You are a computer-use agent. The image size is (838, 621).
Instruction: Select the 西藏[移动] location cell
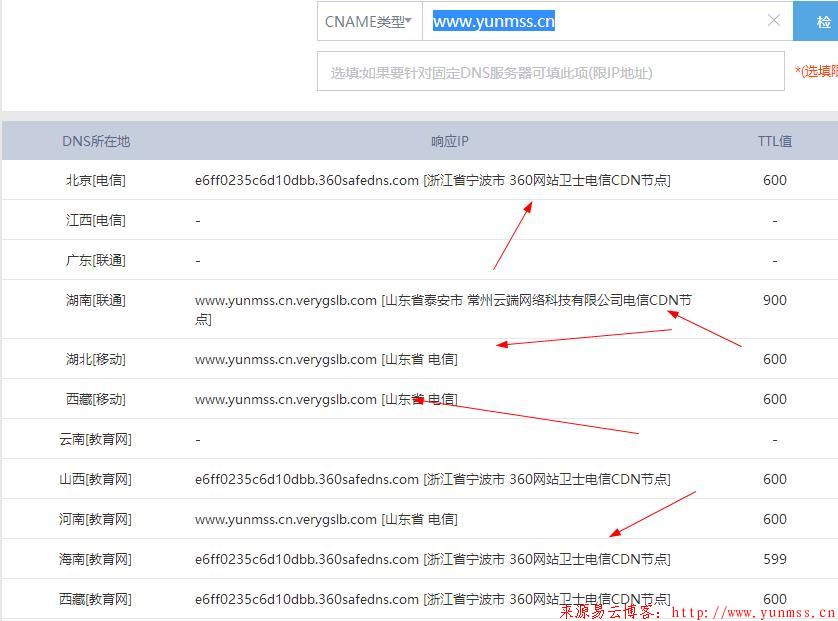click(x=96, y=399)
